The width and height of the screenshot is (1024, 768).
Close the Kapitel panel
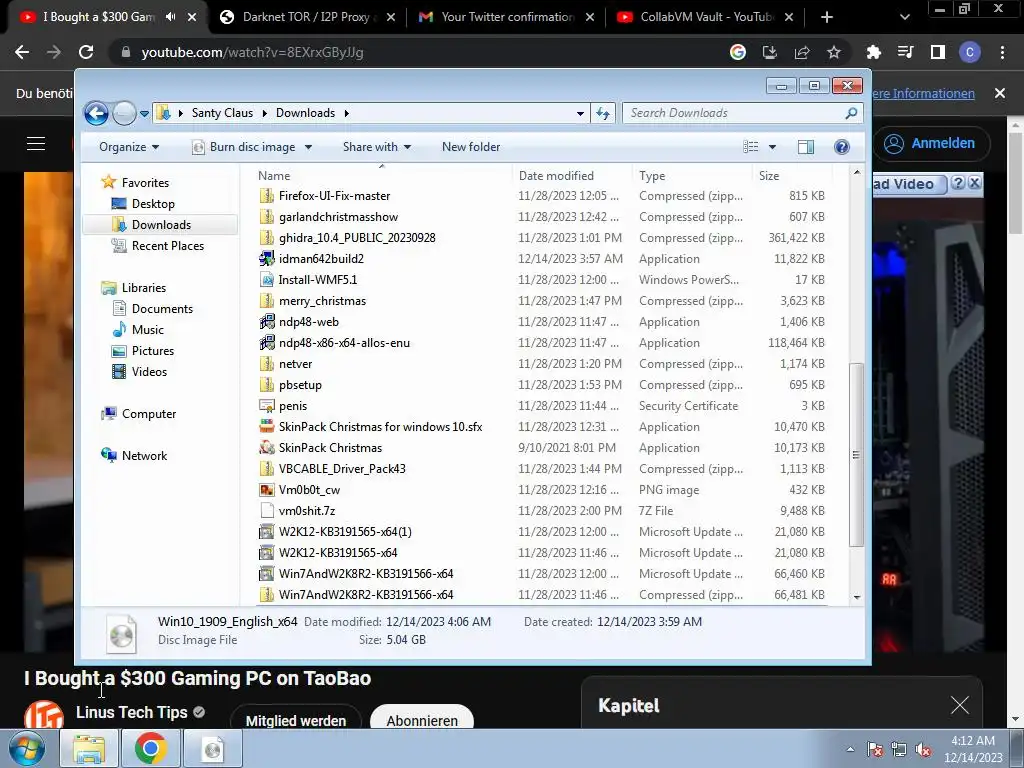[960, 705]
